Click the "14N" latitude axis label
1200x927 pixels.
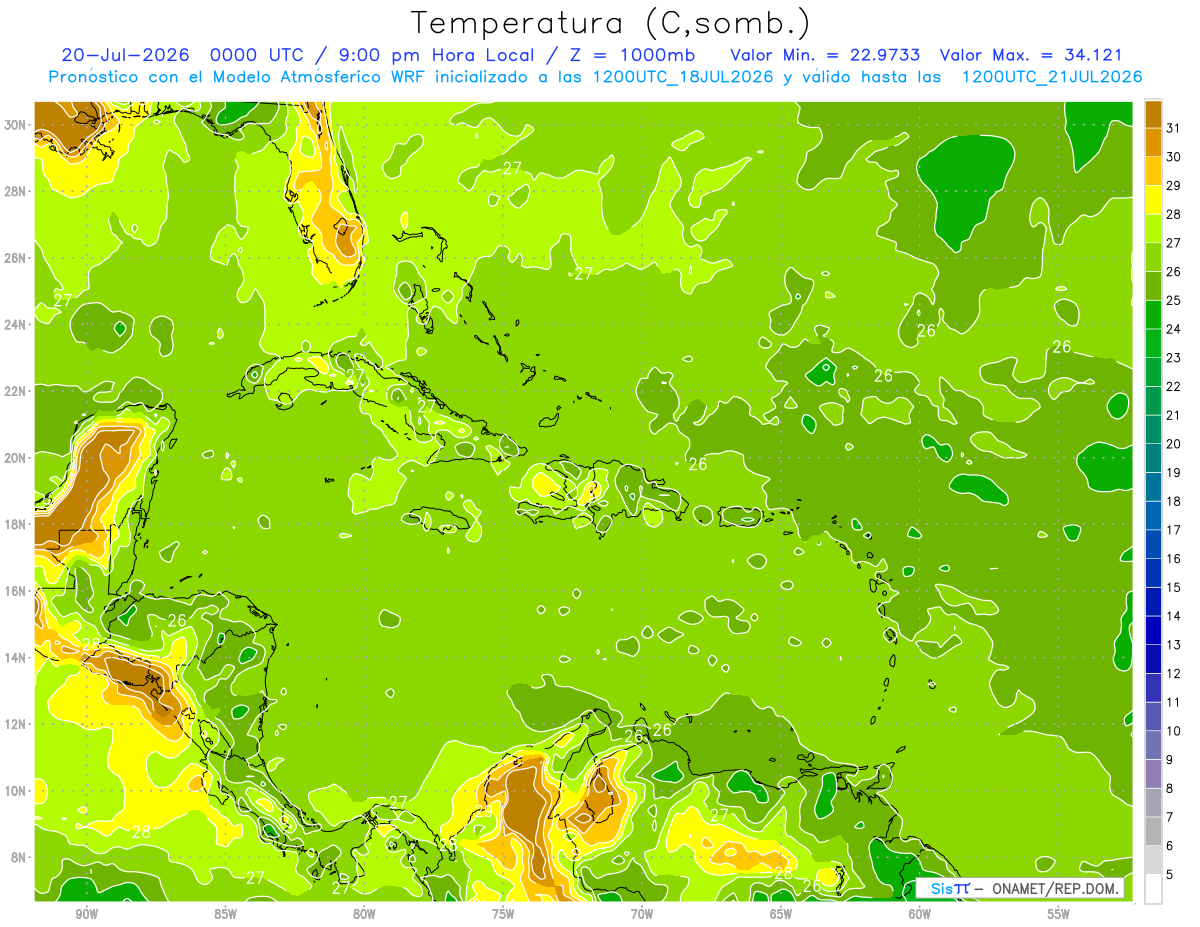click(15, 658)
